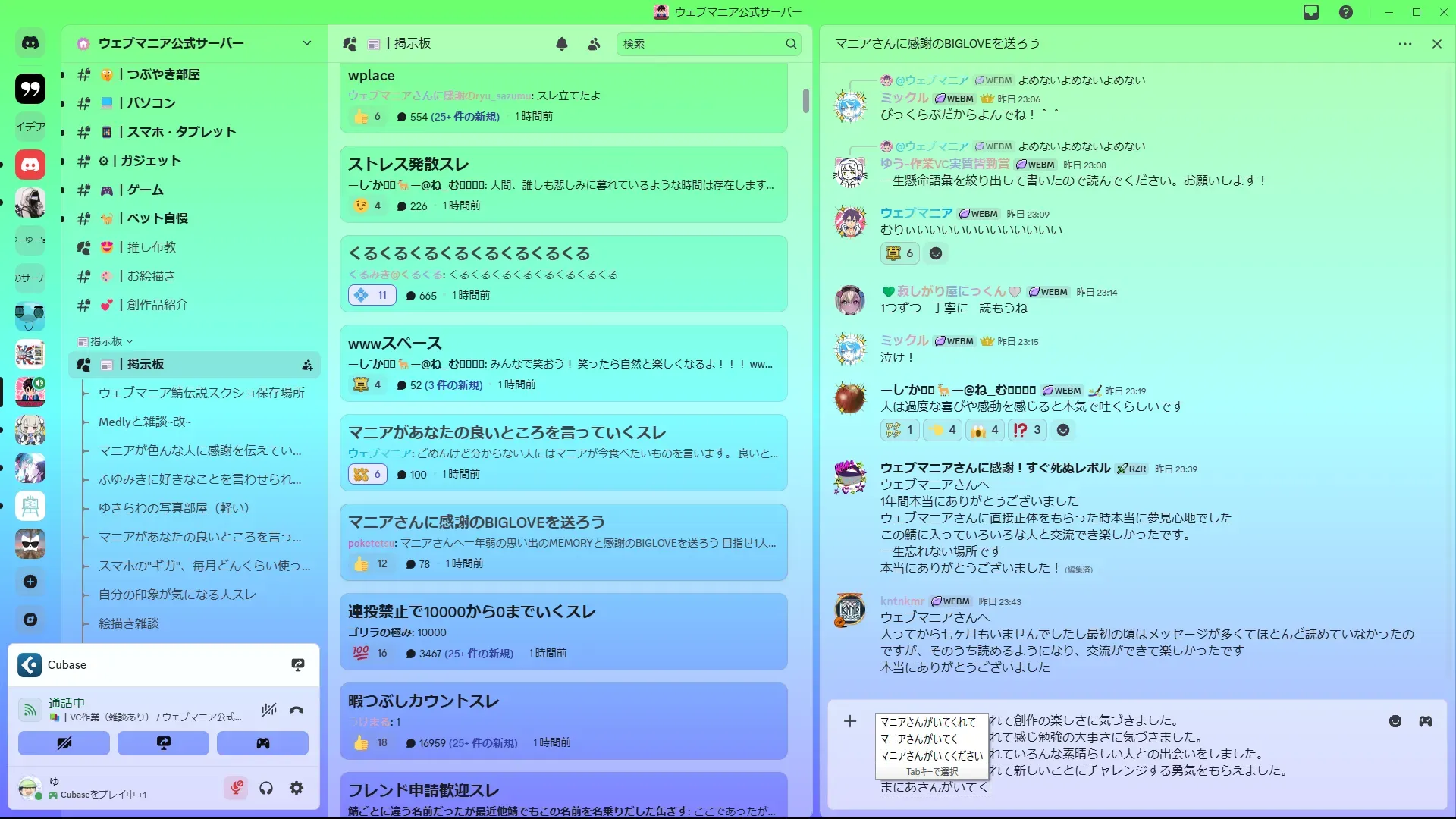Disconnect from the voice call
The height and width of the screenshot is (819, 1456).
coord(297,710)
